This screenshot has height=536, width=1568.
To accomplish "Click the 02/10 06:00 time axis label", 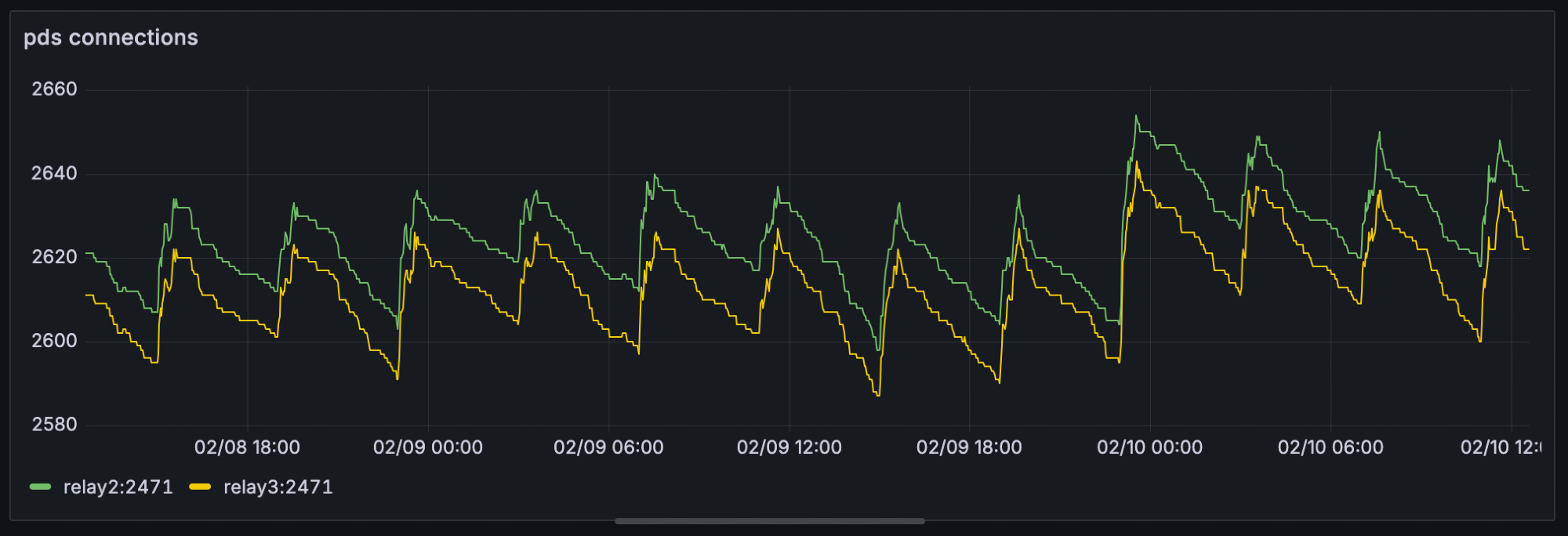I will pyautogui.click(x=1330, y=447).
